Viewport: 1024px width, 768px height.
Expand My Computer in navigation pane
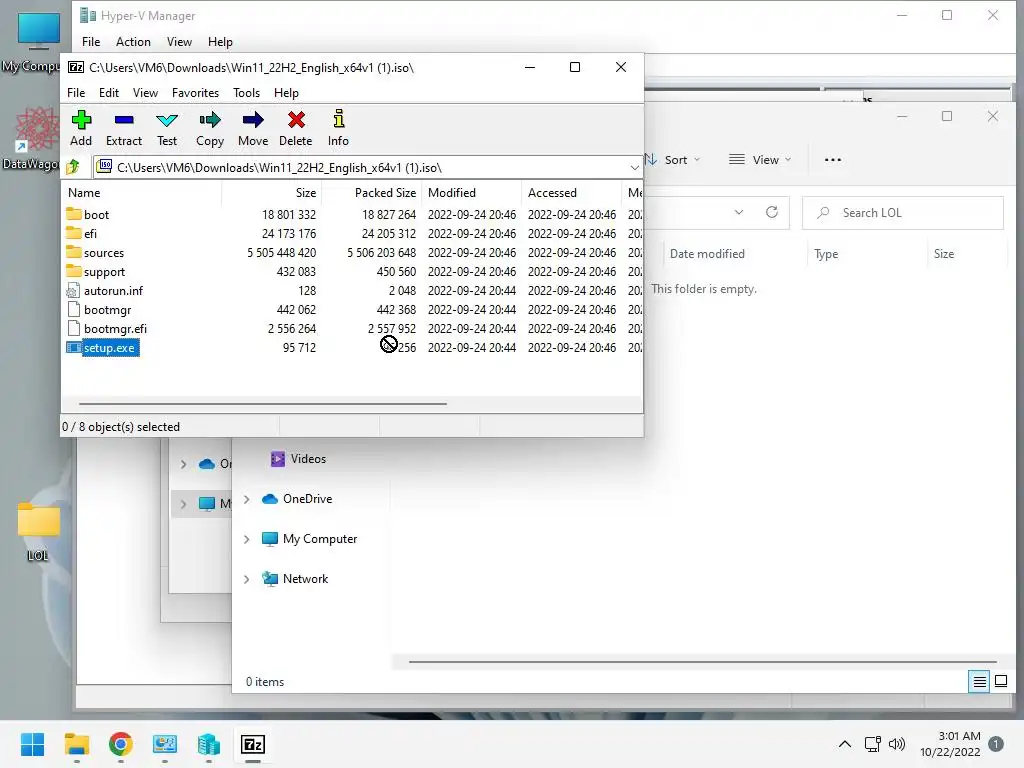tap(246, 539)
